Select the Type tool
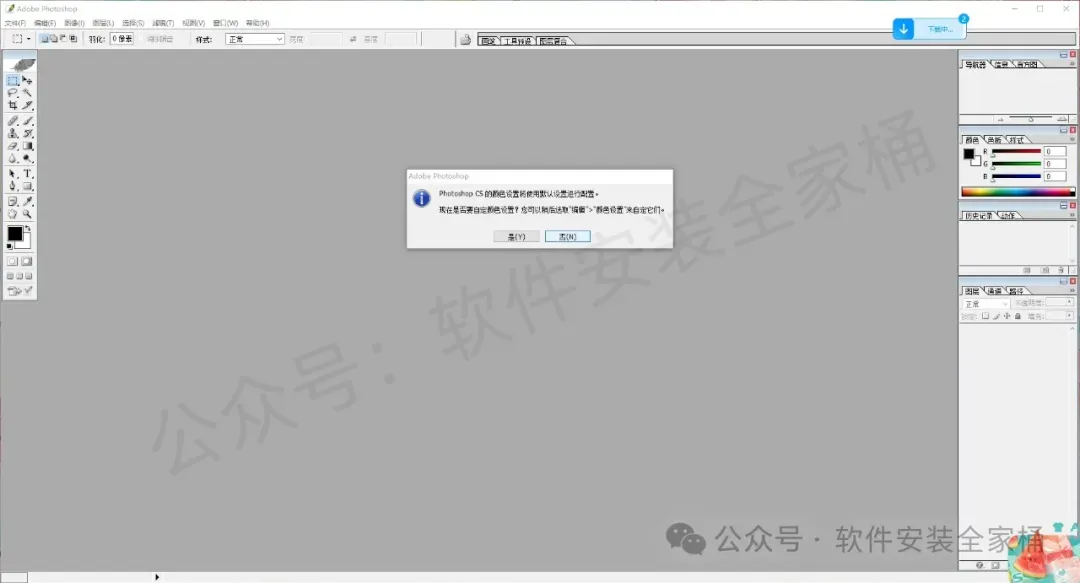Viewport: 1080px width, 583px height. (x=27, y=174)
